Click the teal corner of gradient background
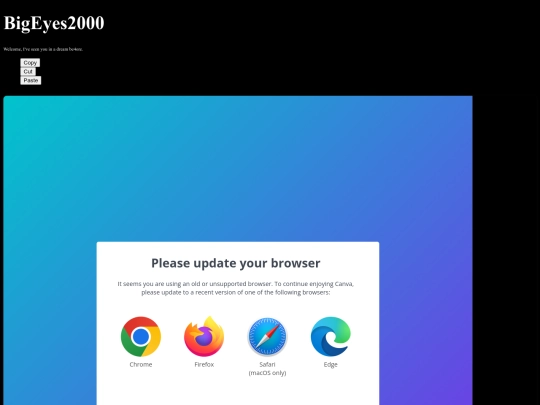This screenshot has height=405, width=540. click(x=21, y=110)
